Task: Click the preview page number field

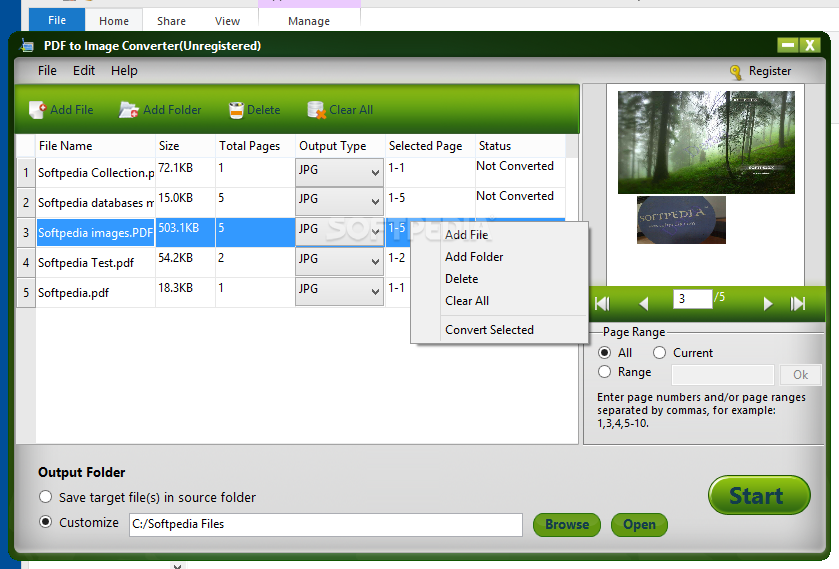Action: coord(692,299)
